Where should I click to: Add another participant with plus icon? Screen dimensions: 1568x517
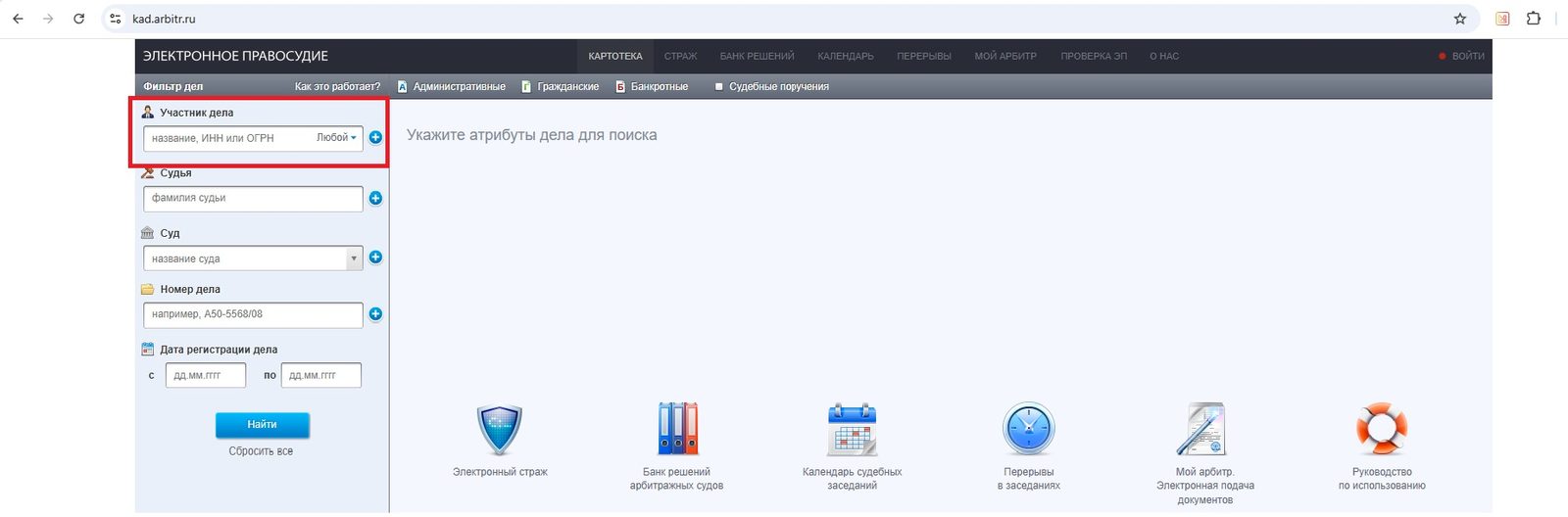(375, 138)
